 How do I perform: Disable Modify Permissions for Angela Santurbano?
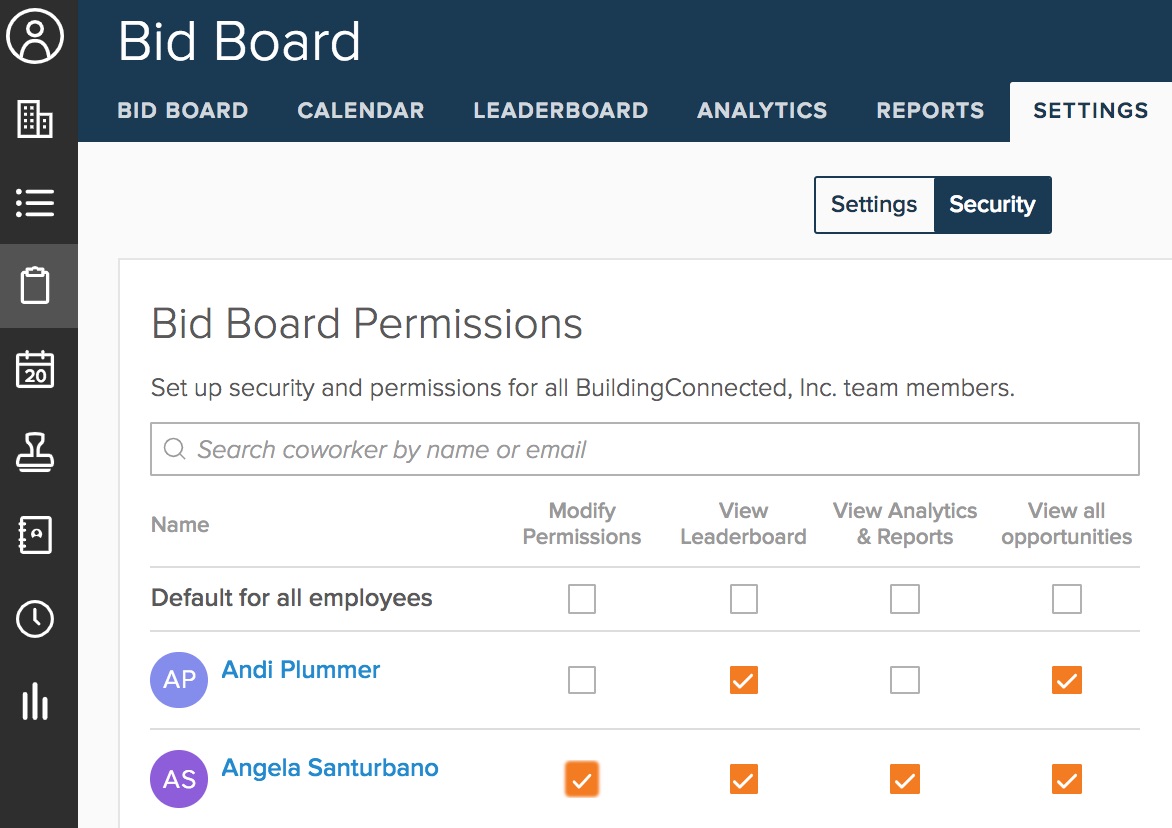coord(582,779)
